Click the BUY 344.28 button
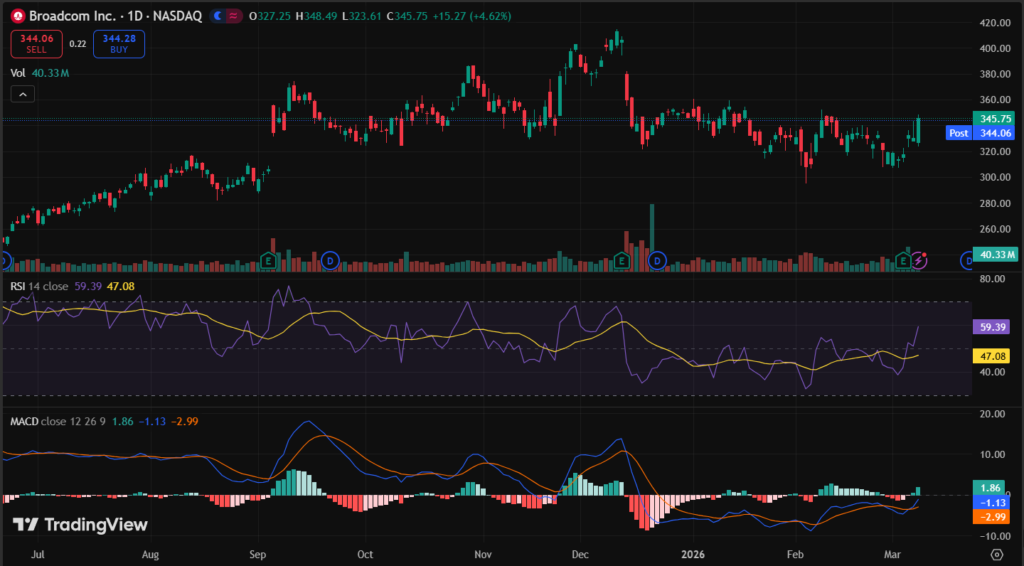Image resolution: width=1024 pixels, height=566 pixels. (119, 43)
